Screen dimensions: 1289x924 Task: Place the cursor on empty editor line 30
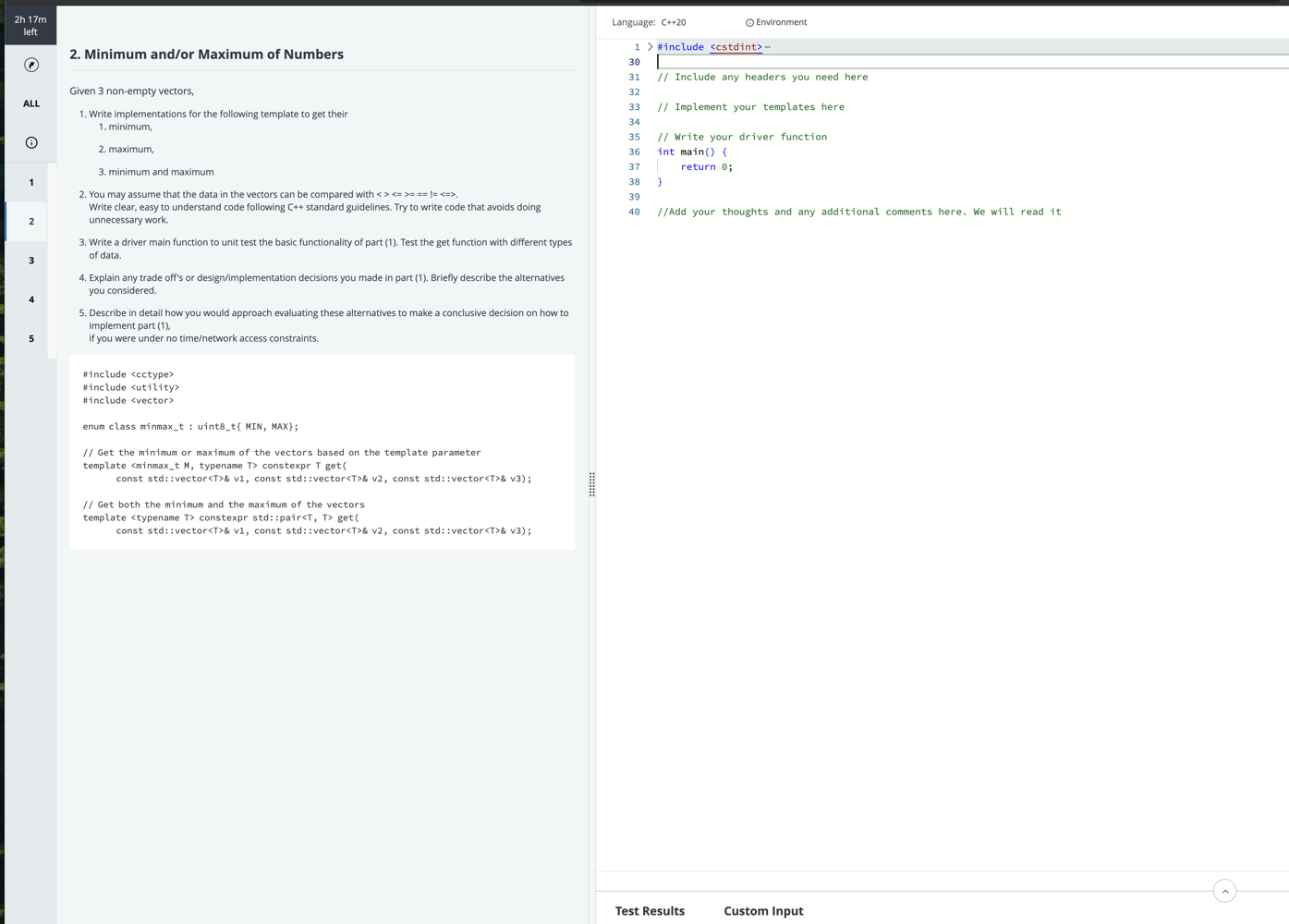tap(832, 62)
